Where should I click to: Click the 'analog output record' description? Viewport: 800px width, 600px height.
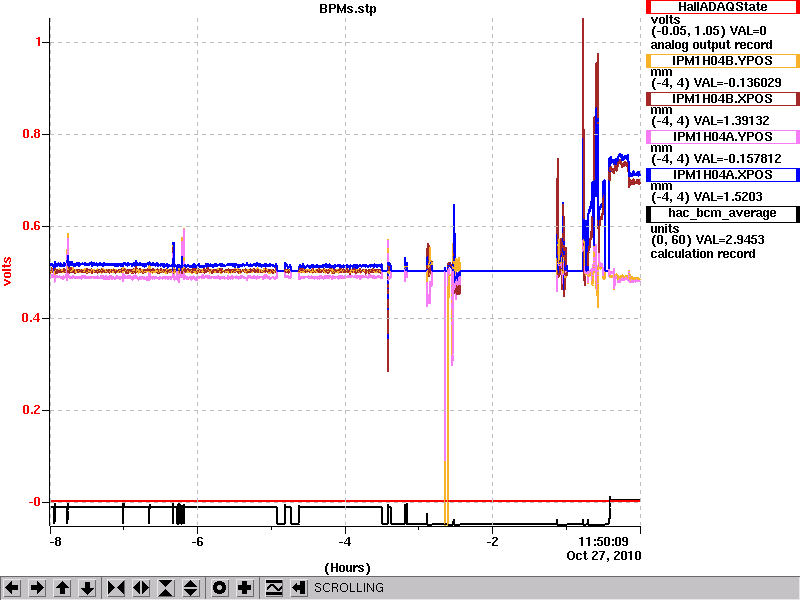pyautogui.click(x=712, y=45)
